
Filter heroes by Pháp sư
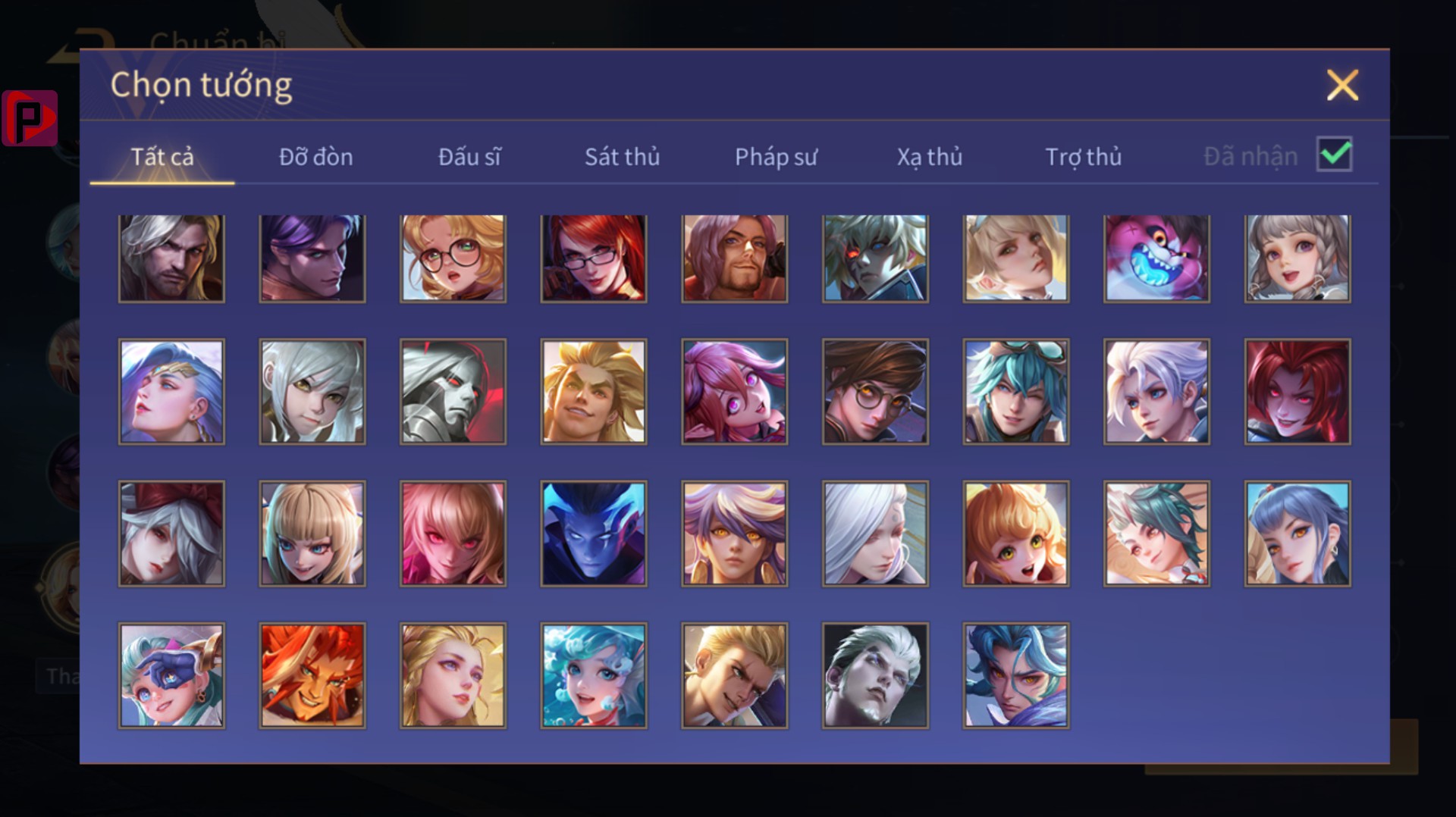pos(776,157)
